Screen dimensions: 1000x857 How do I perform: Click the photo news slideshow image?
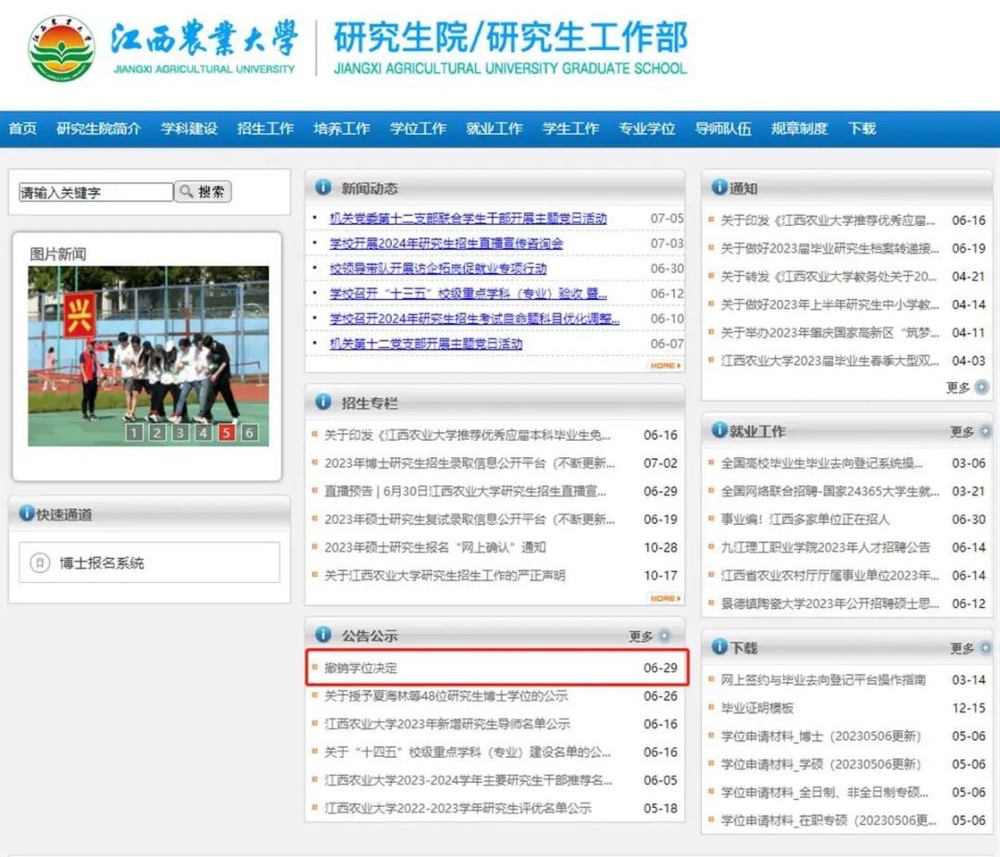(148, 340)
